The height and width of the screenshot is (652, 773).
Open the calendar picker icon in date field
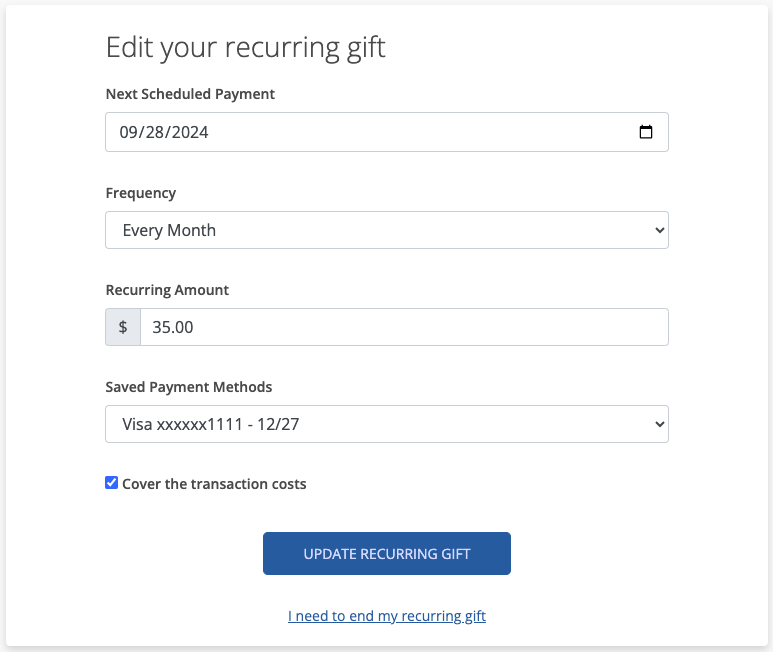645,132
